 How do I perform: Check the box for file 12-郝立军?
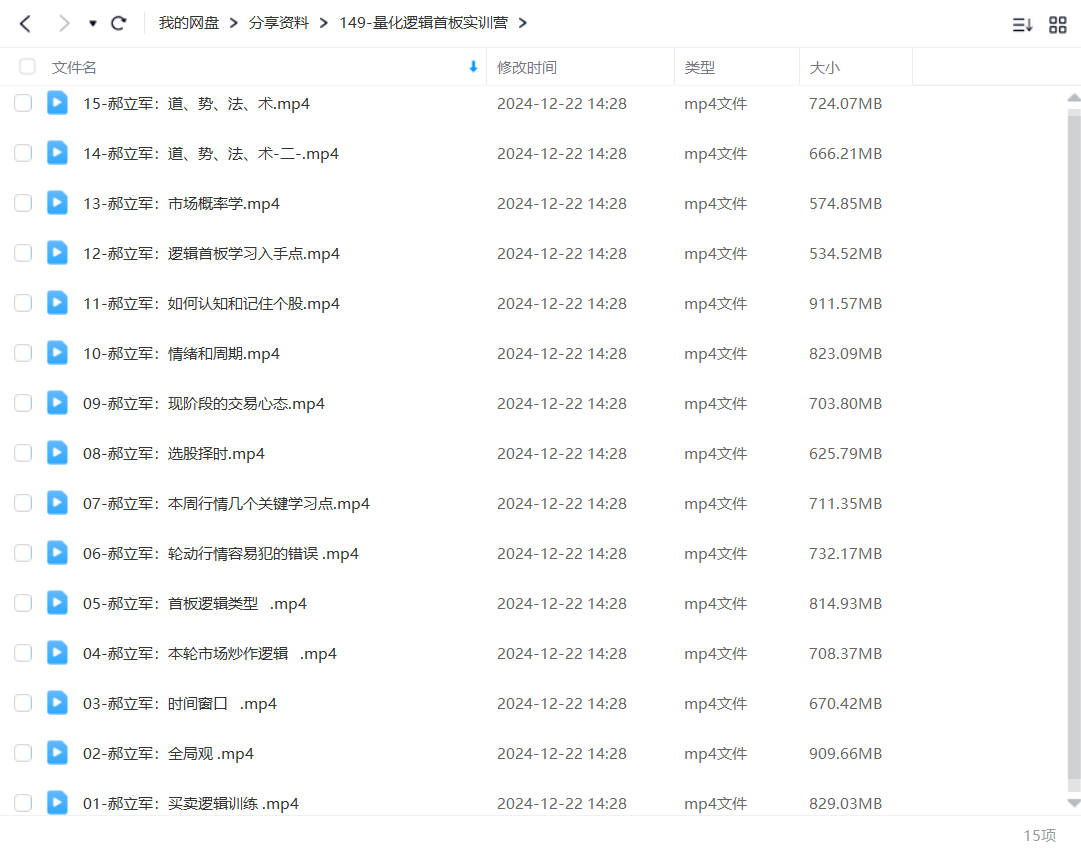click(x=23, y=253)
